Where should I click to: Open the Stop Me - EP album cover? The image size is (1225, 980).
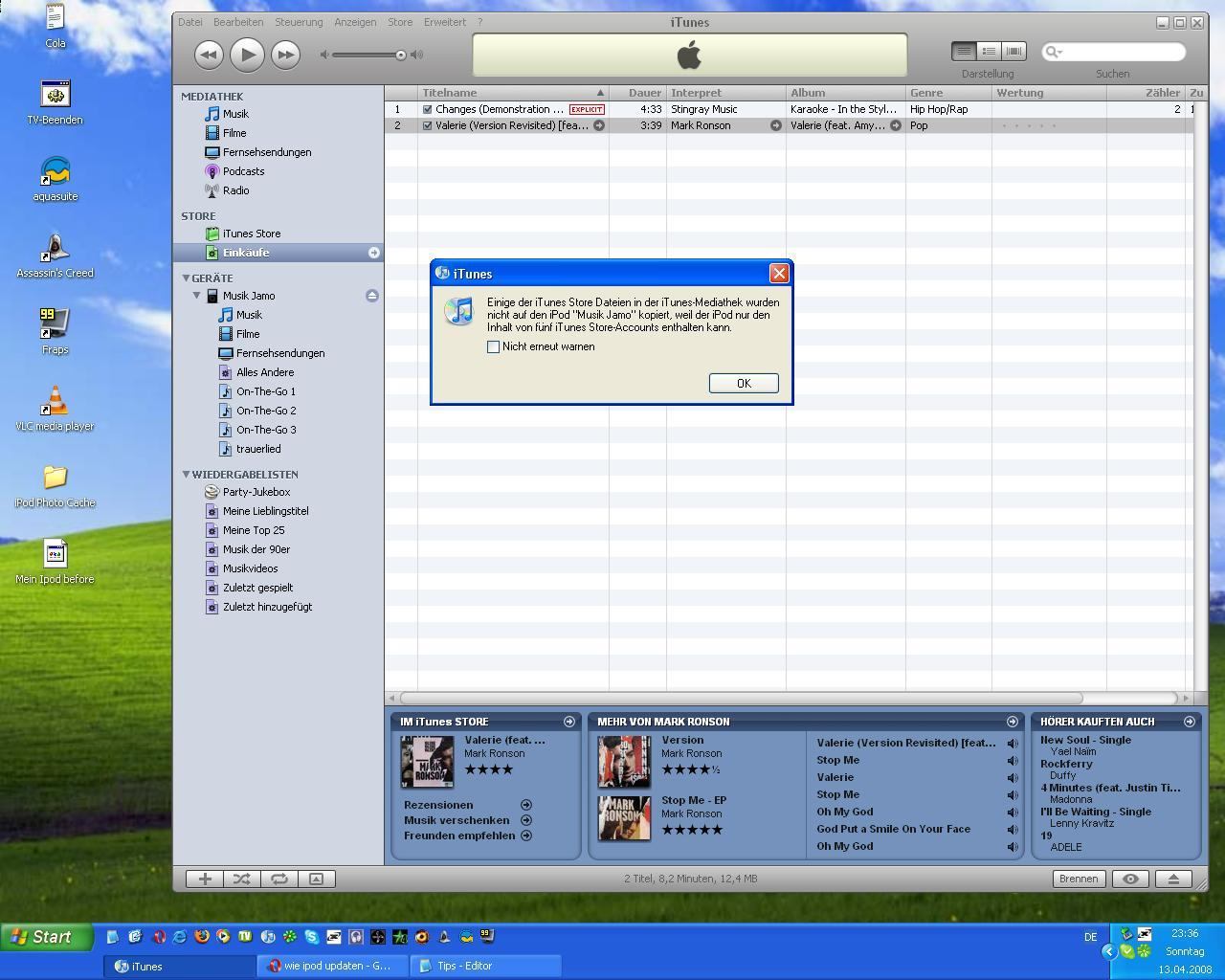click(x=624, y=818)
